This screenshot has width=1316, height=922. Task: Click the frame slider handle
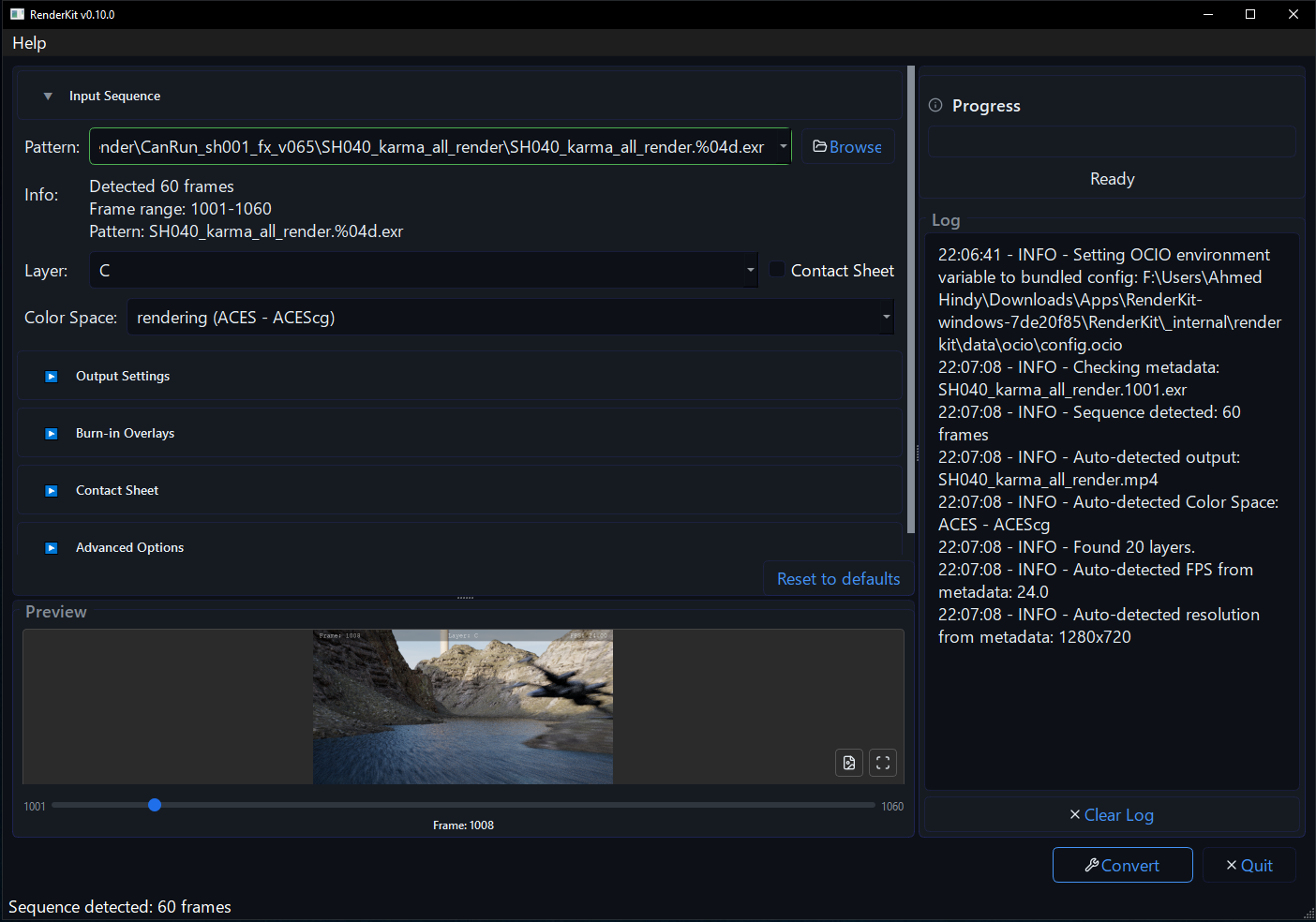[155, 805]
